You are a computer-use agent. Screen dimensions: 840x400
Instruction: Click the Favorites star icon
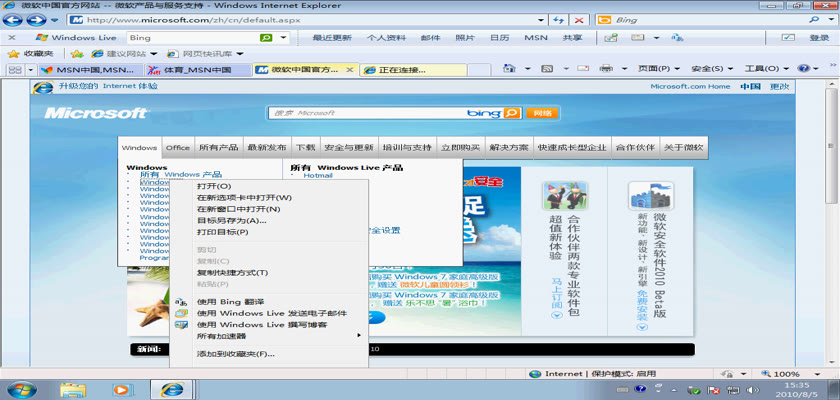click(x=13, y=53)
